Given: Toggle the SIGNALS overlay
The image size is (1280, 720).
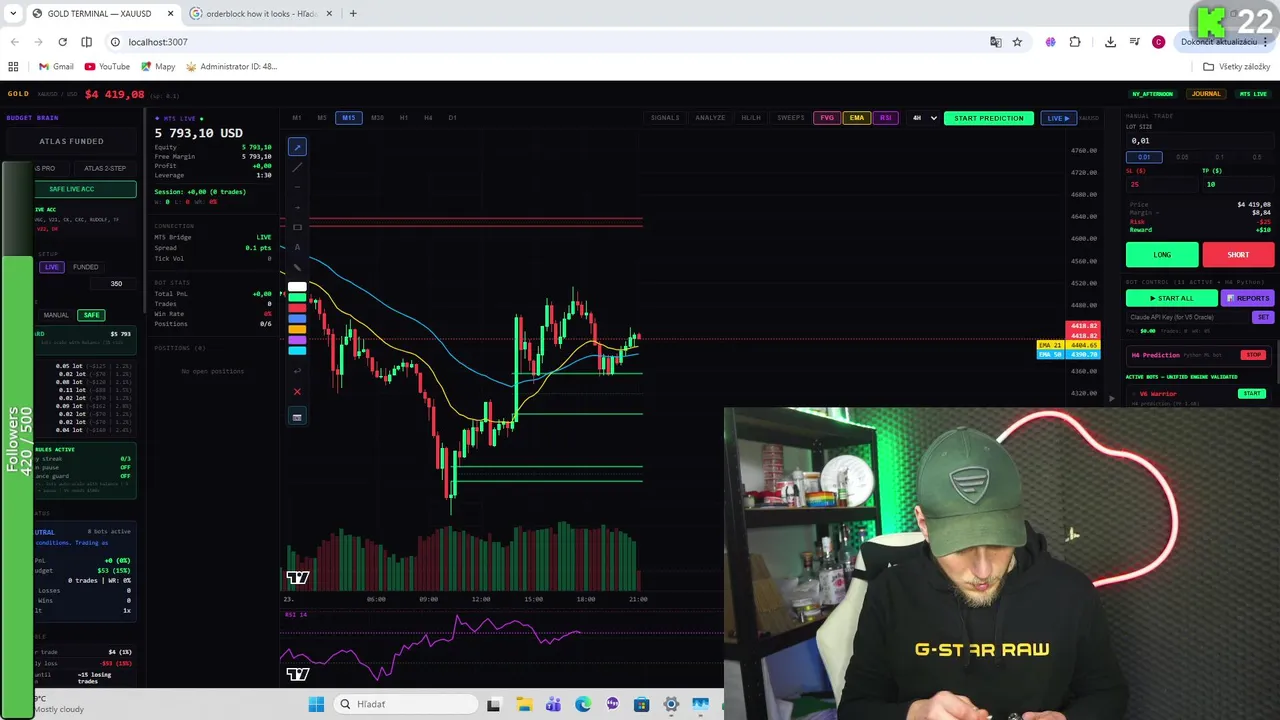Looking at the screenshot, I should (665, 118).
